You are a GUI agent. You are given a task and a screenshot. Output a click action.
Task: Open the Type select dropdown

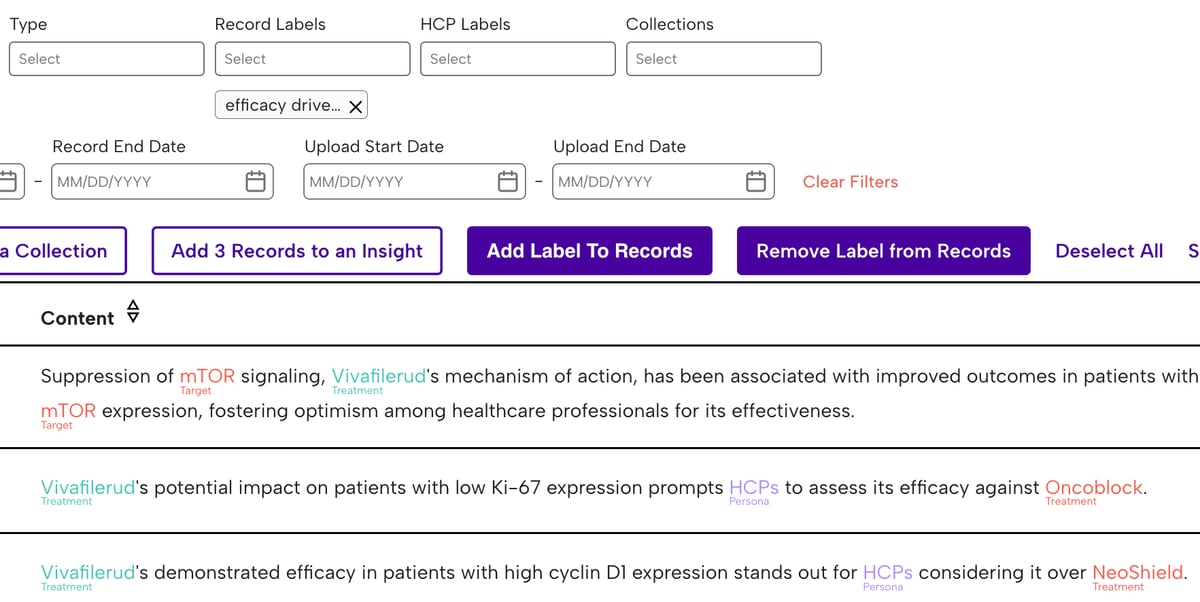106,59
